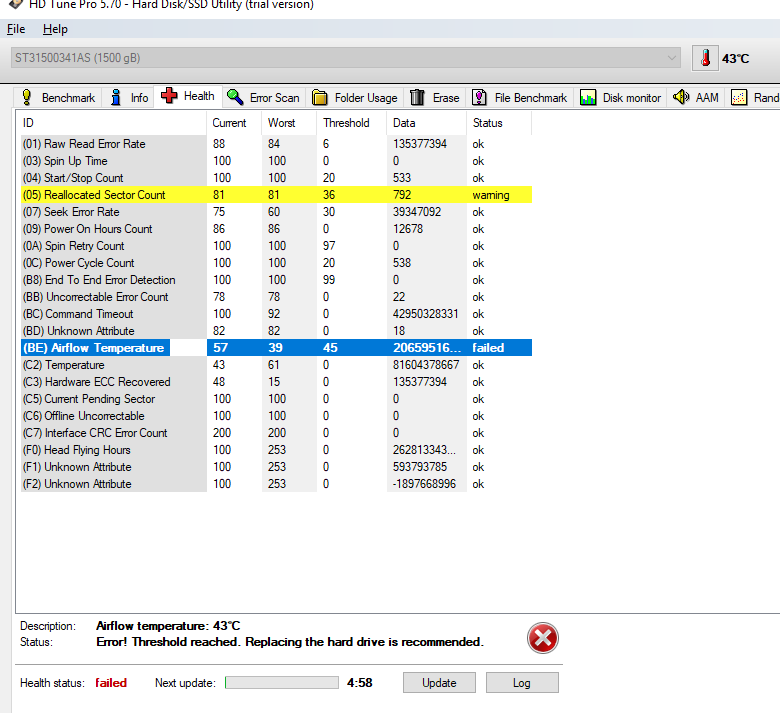The height and width of the screenshot is (713, 780).
Task: Select the (F0) Head Flying Hours row
Action: (x=277, y=450)
